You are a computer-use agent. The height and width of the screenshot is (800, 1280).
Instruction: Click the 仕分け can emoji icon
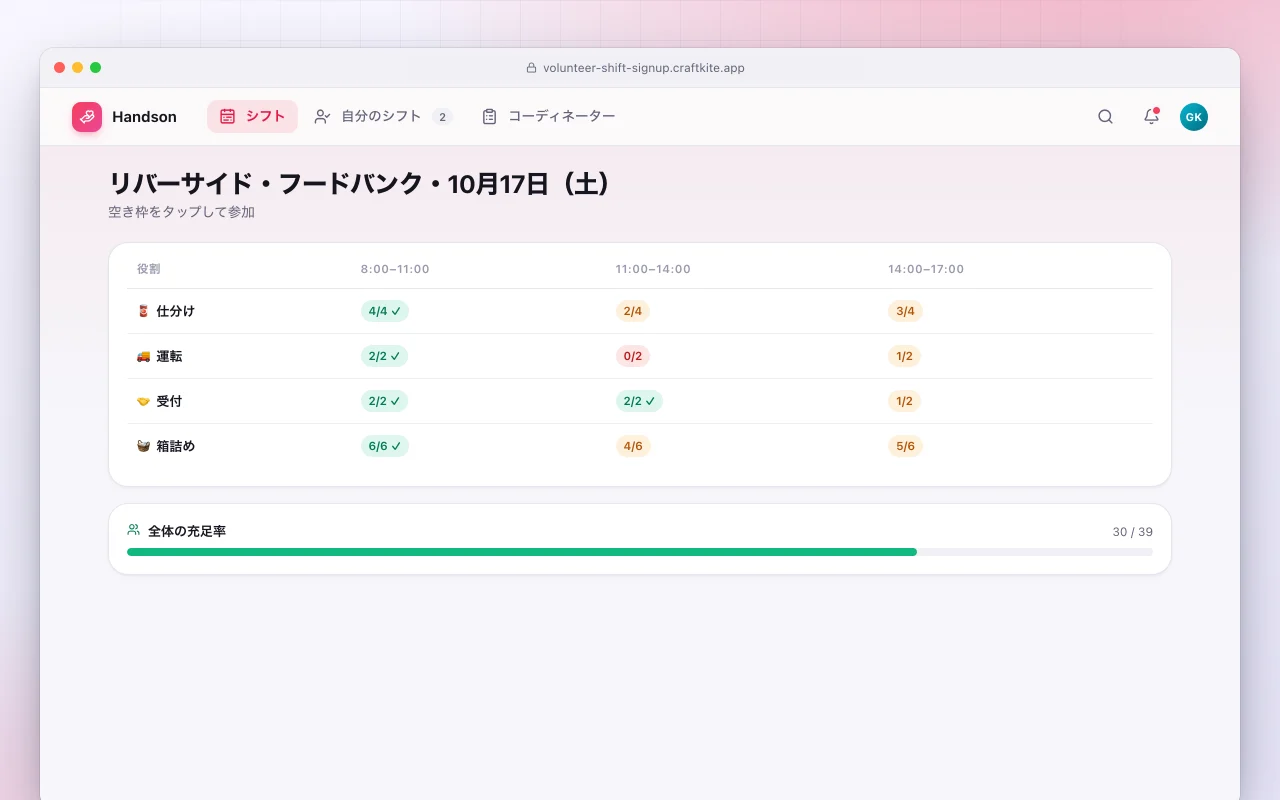click(x=143, y=311)
